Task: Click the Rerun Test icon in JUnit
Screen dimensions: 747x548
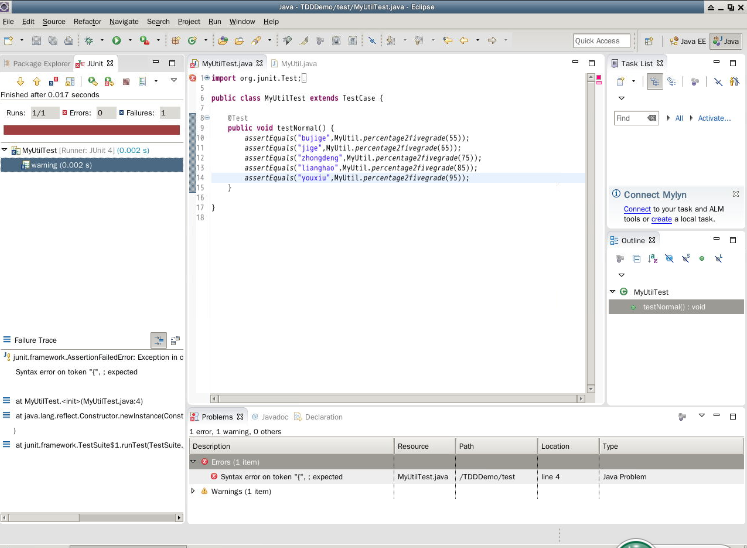Action: [x=93, y=81]
